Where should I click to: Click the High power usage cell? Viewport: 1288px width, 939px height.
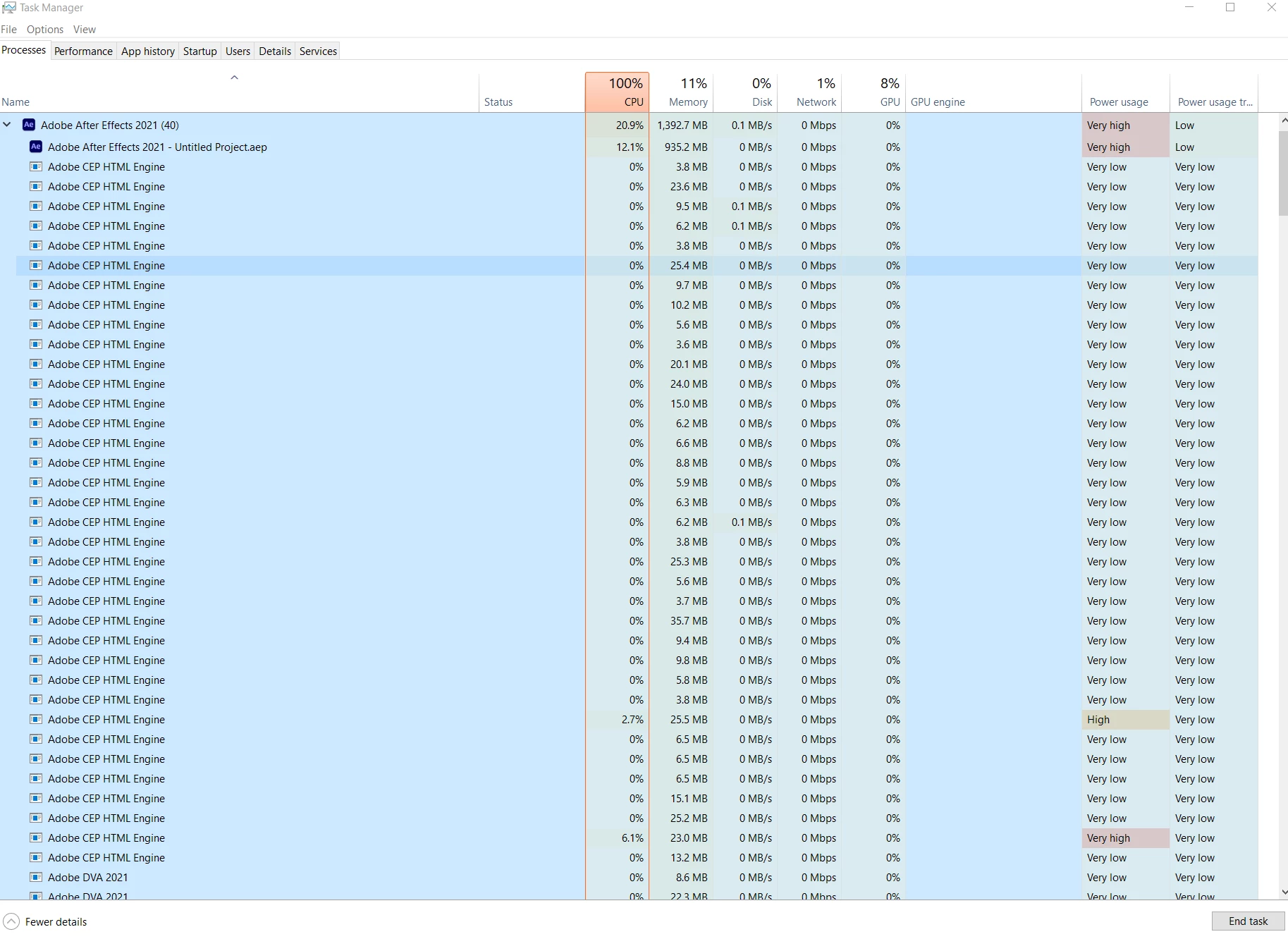tap(1126, 720)
